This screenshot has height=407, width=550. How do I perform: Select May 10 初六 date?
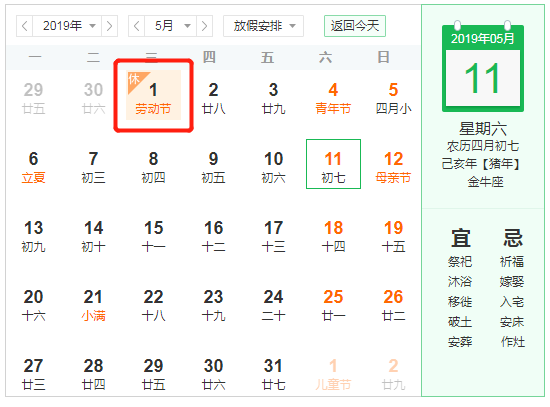point(273,167)
